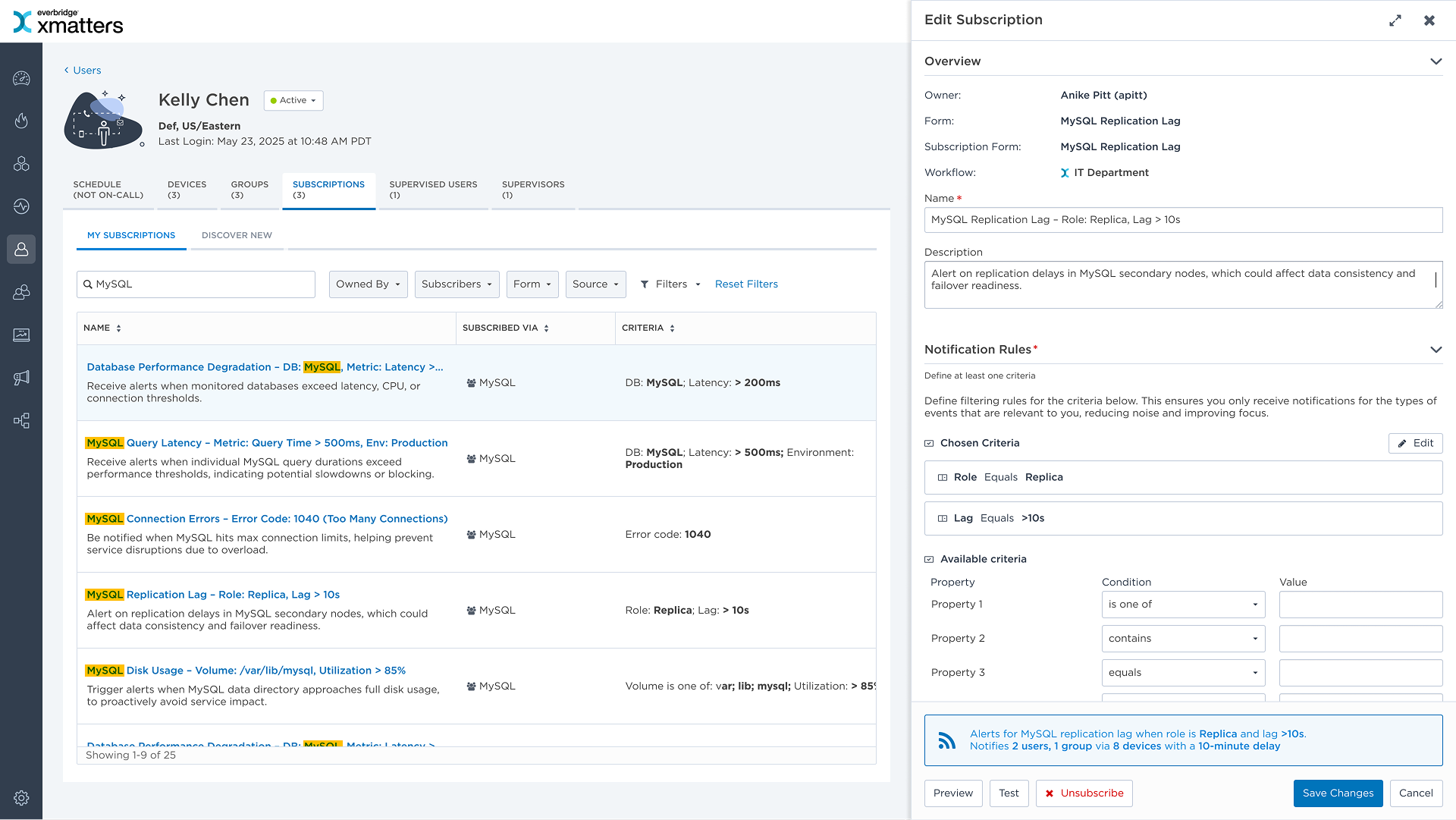The height and width of the screenshot is (820, 1456).
Task: Switch to the Discover New tab
Action: tap(237, 236)
